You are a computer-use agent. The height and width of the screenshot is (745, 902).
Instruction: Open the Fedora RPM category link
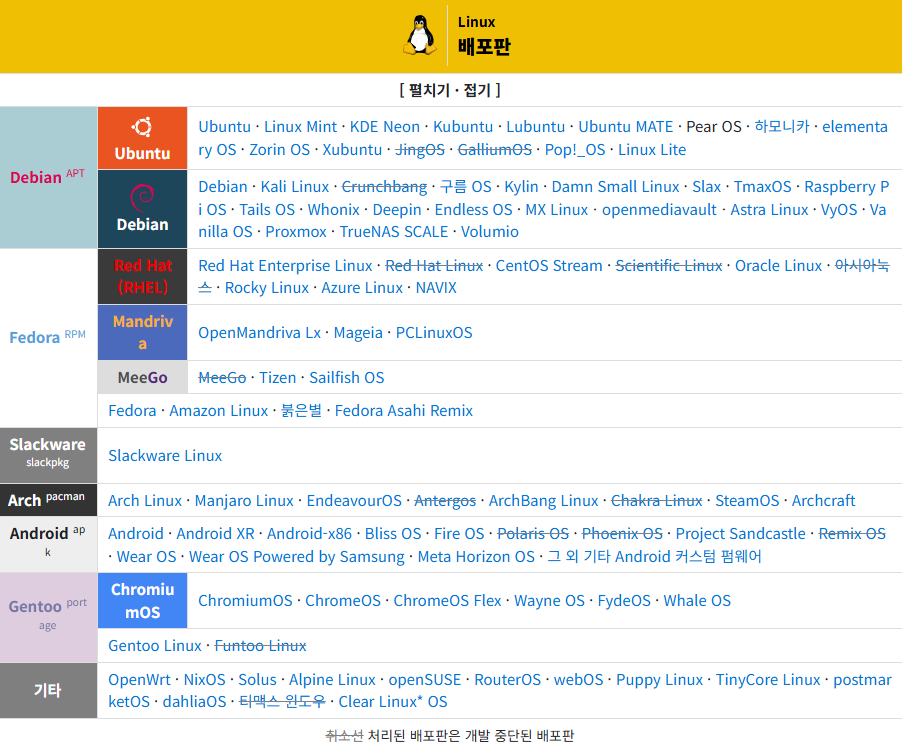click(x=47, y=337)
